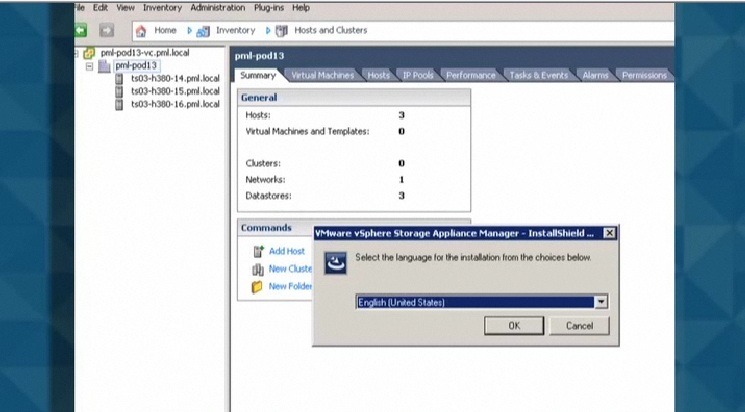Click the grey forward navigation arrow
The height and width of the screenshot is (412, 745).
(106, 30)
